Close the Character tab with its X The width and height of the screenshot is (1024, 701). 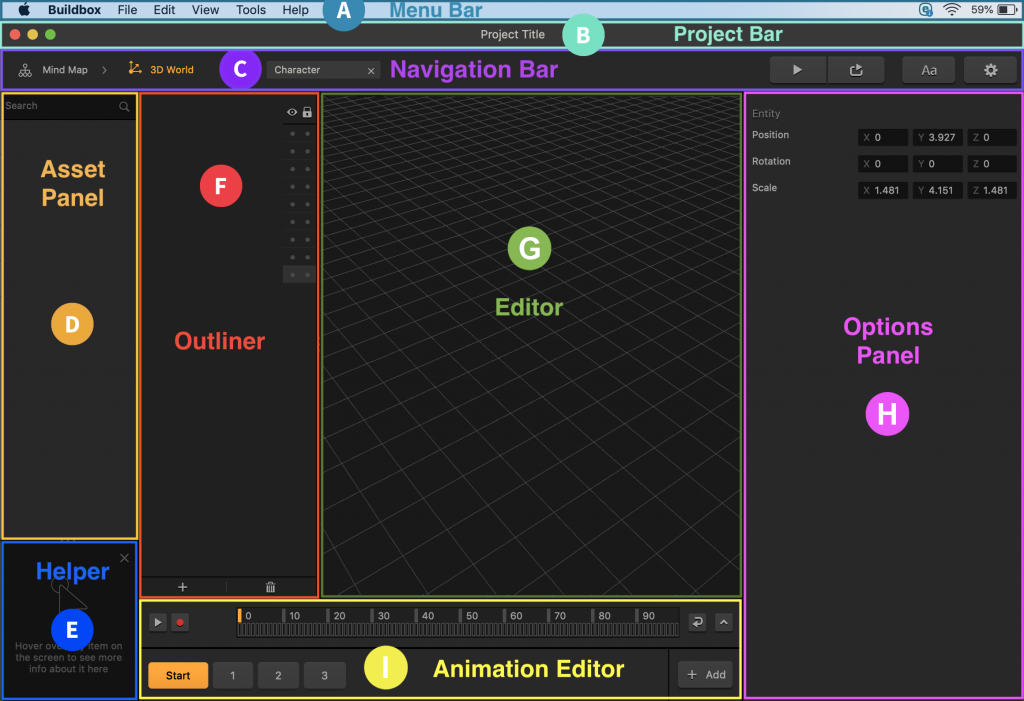[x=371, y=71]
